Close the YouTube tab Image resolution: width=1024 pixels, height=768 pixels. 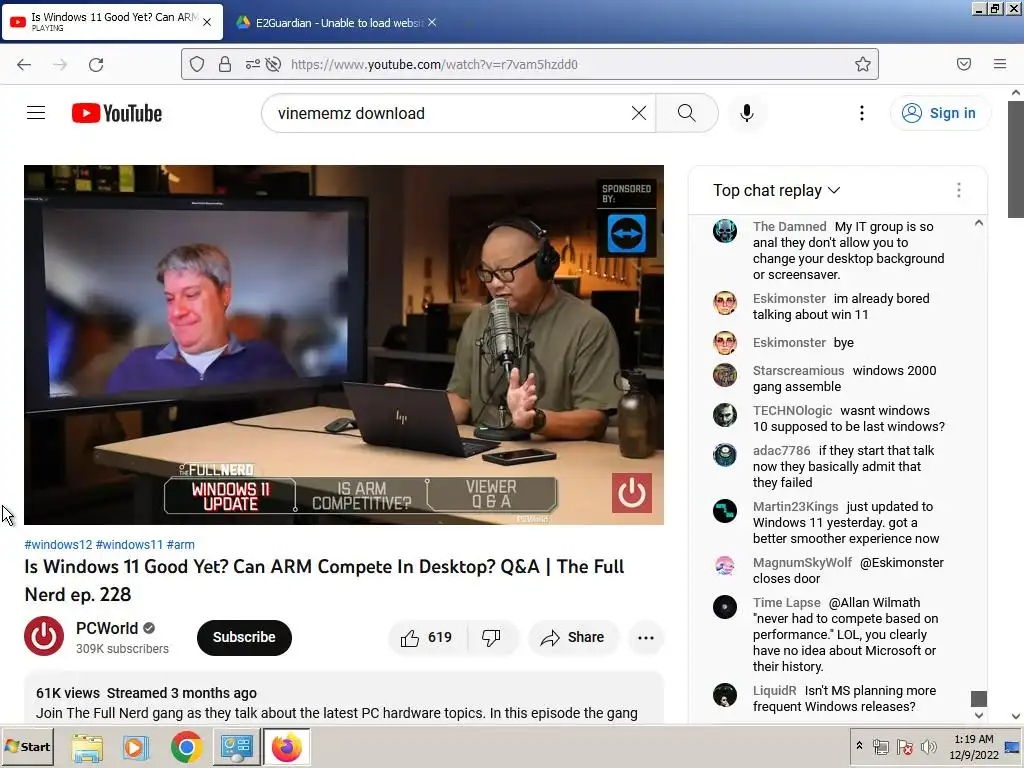coord(207,22)
